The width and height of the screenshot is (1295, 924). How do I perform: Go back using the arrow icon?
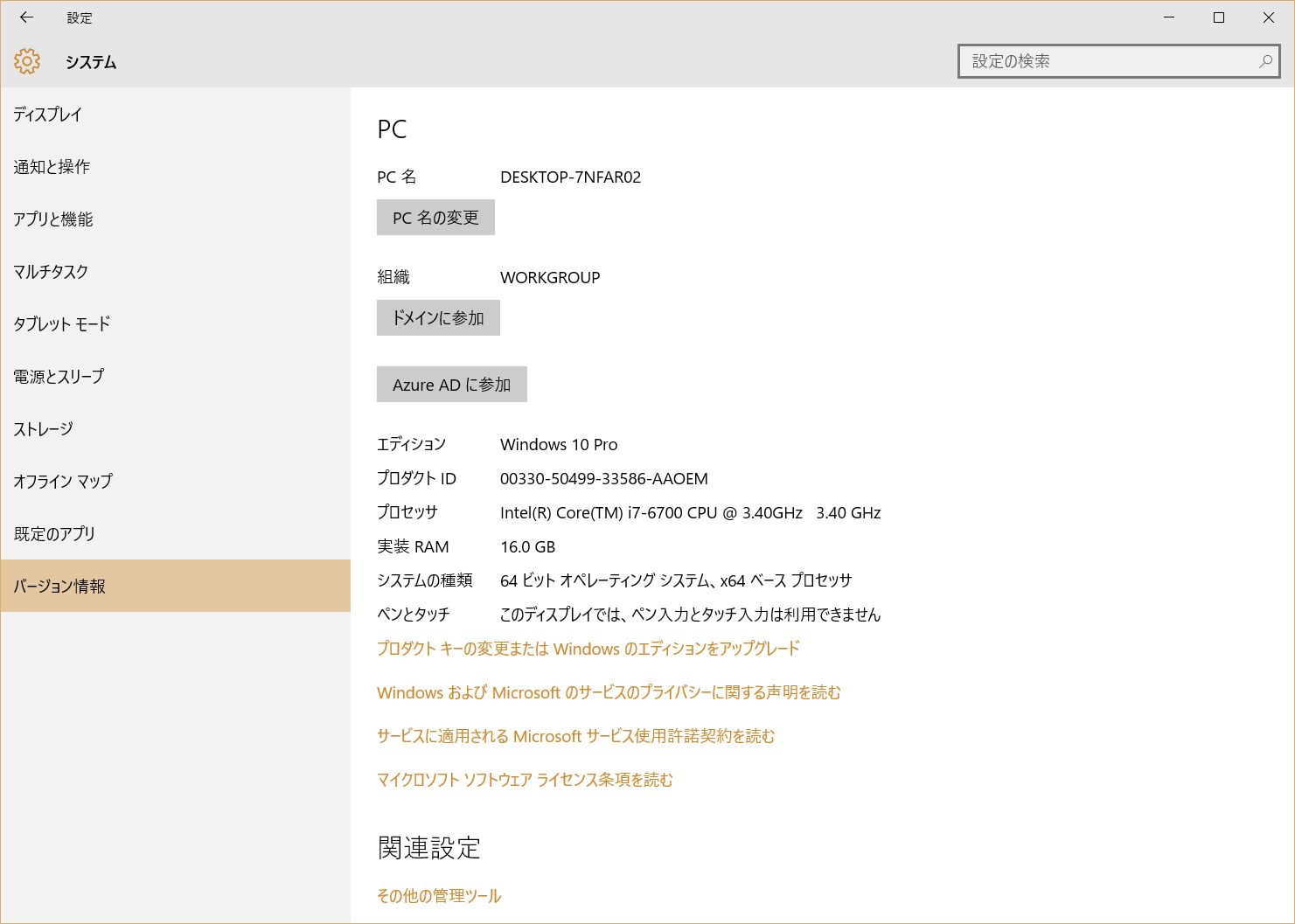click(26, 17)
